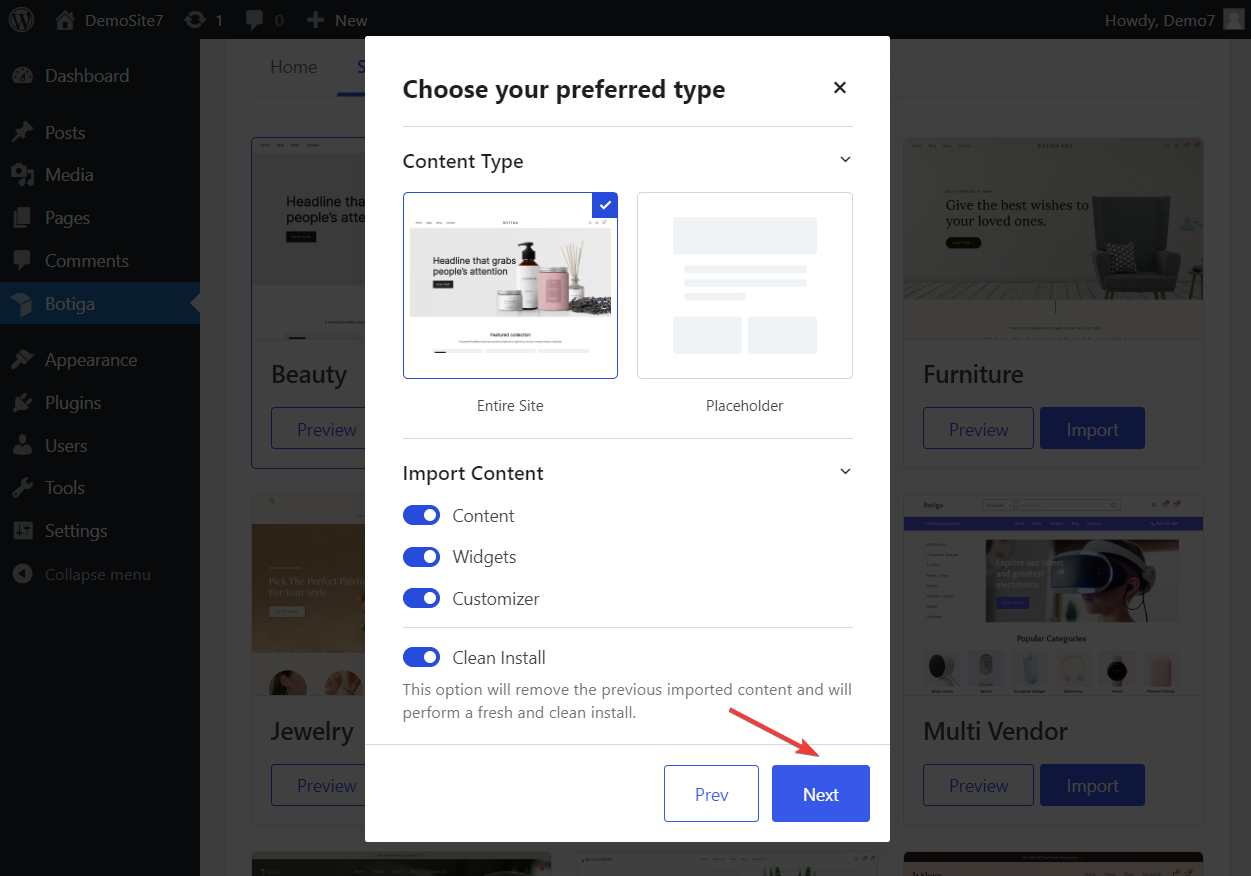Open the Howdy, Demo7 account menu
Screen dimensions: 1251x876
point(1174,20)
